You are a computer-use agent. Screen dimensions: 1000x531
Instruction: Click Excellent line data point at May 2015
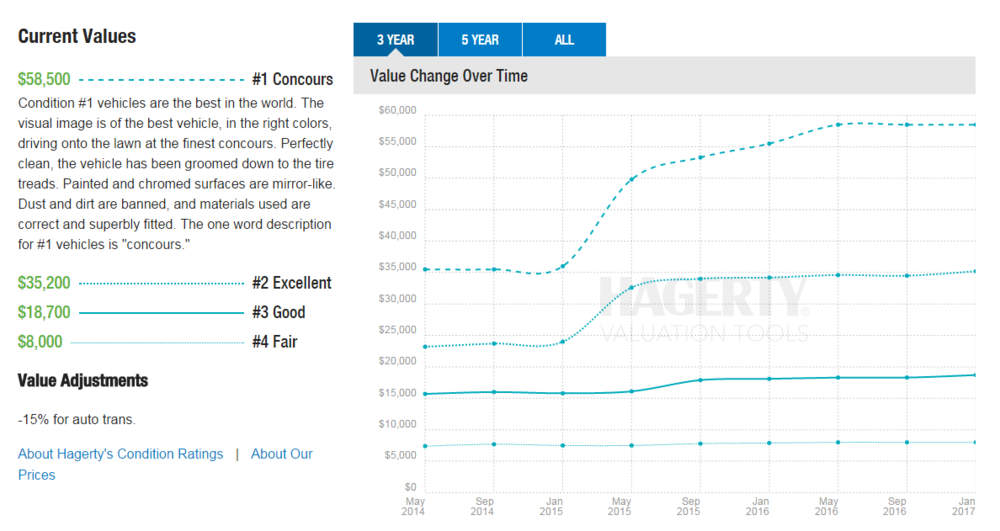[x=631, y=288]
